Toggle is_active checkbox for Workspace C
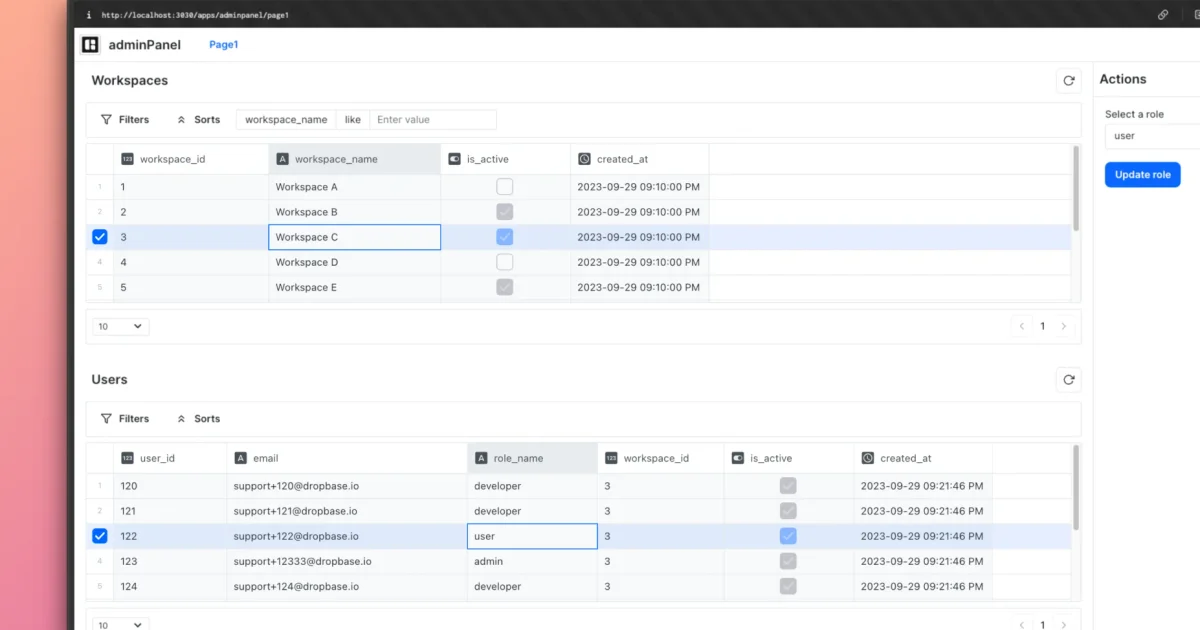Viewport: 1200px width, 630px height. click(x=505, y=237)
